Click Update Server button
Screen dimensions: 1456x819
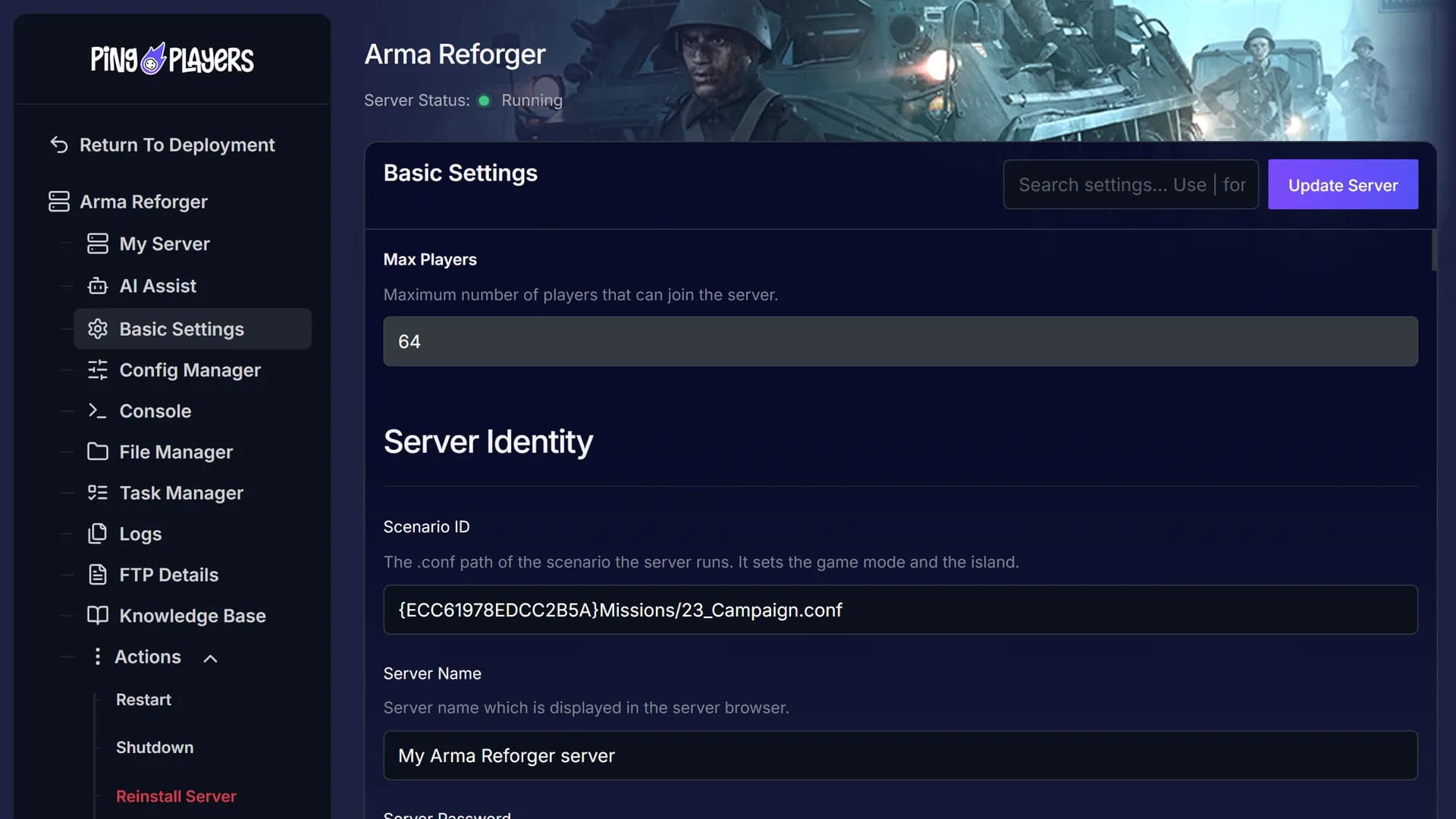point(1343,184)
